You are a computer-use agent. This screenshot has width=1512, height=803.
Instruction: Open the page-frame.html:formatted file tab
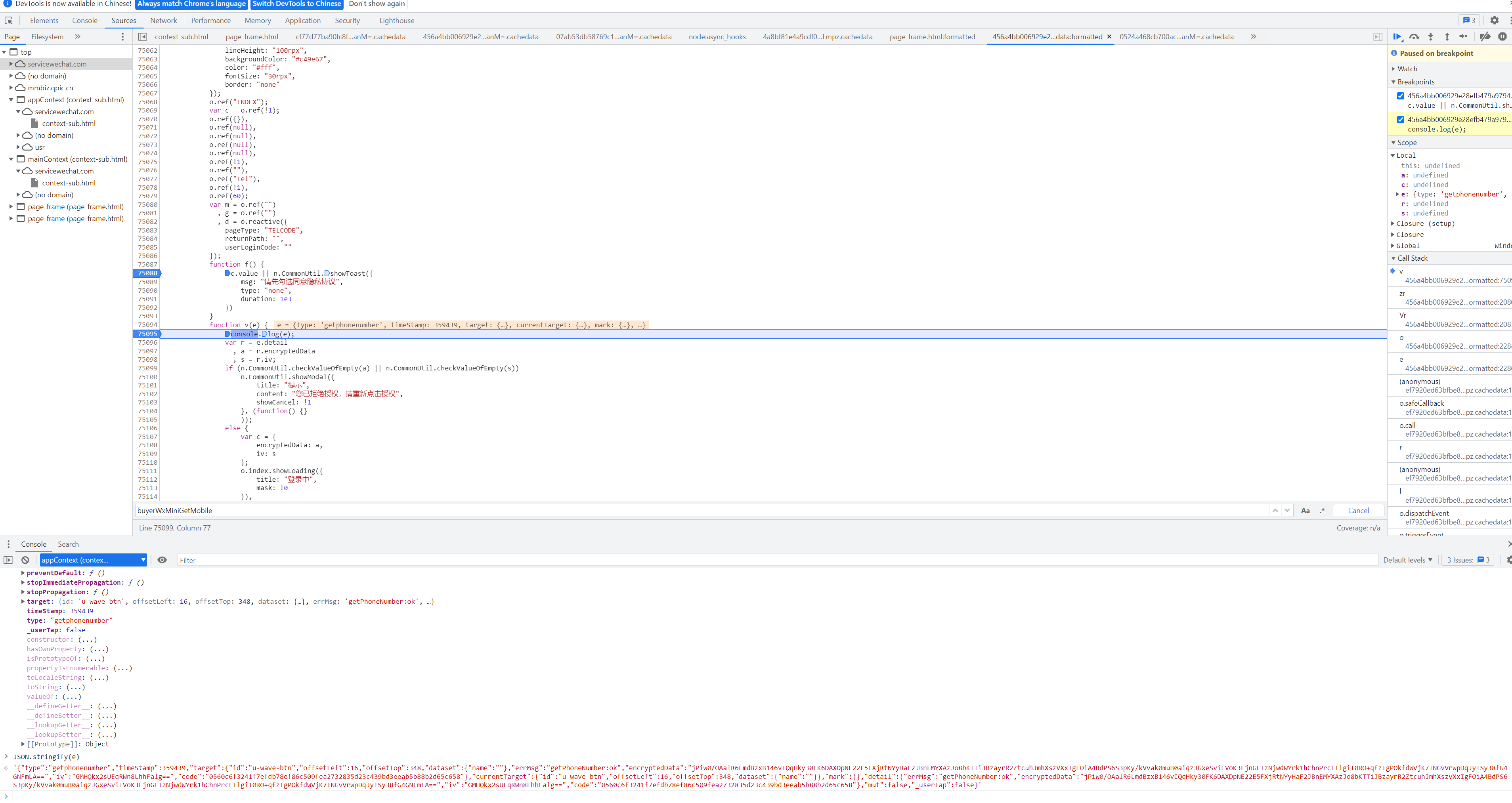(x=931, y=37)
